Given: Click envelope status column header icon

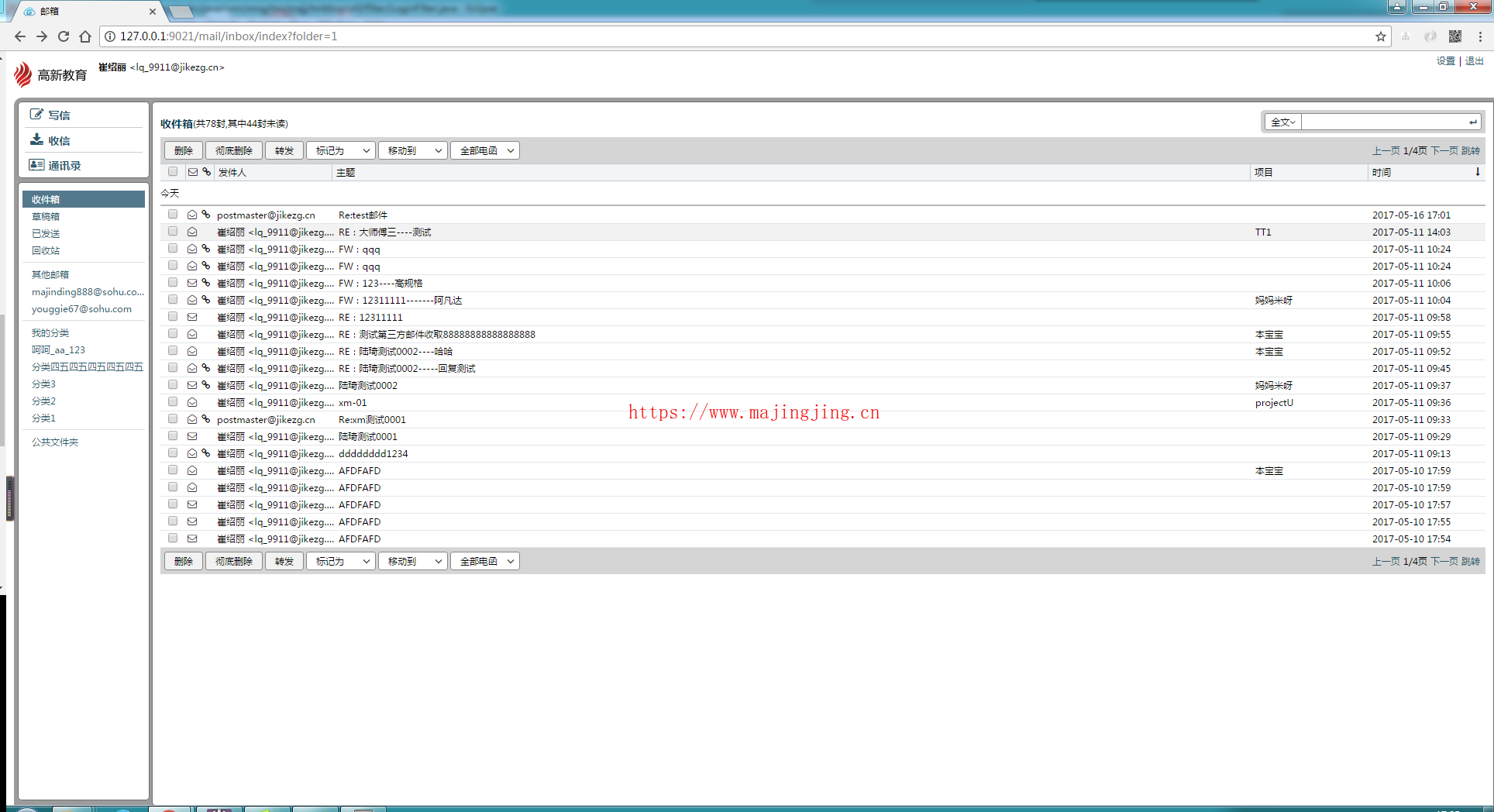Looking at the screenshot, I should tap(193, 172).
